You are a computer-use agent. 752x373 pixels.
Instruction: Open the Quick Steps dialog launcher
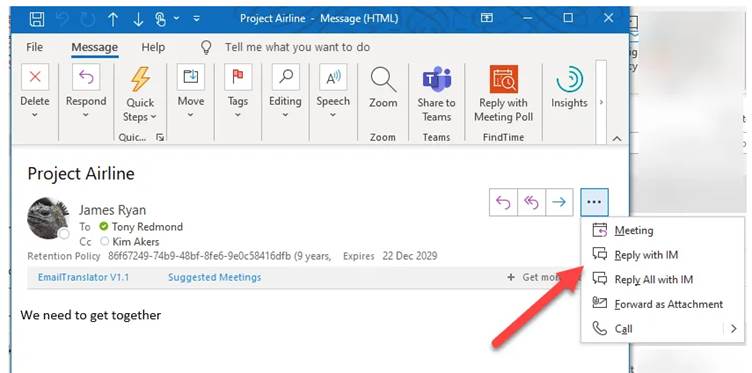point(160,138)
